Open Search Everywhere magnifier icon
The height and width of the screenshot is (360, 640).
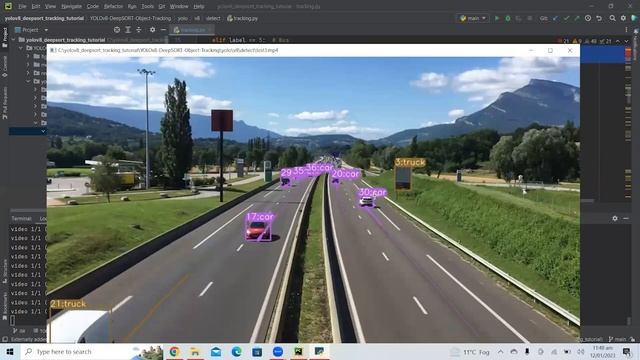(x=613, y=18)
